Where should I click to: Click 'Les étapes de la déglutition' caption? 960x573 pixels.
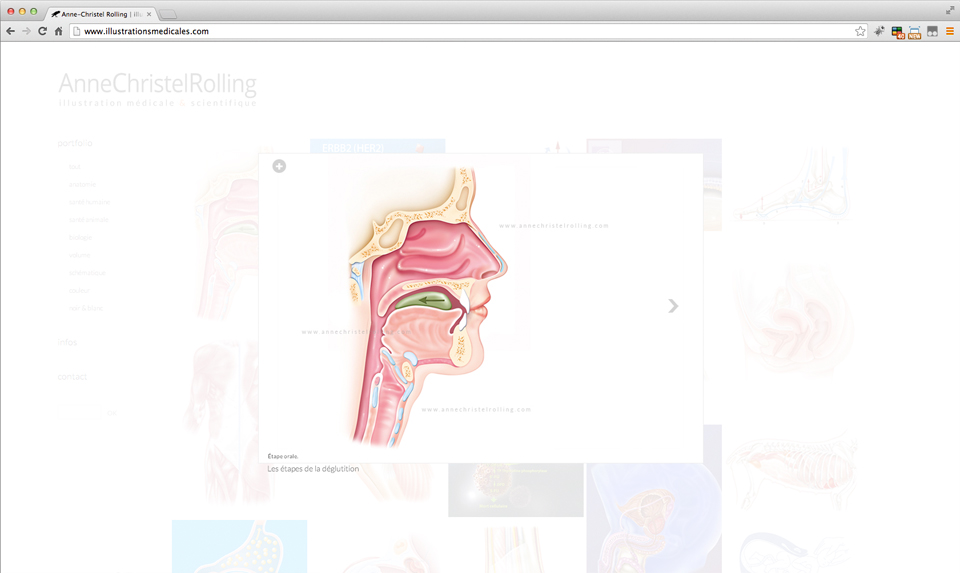(313, 469)
